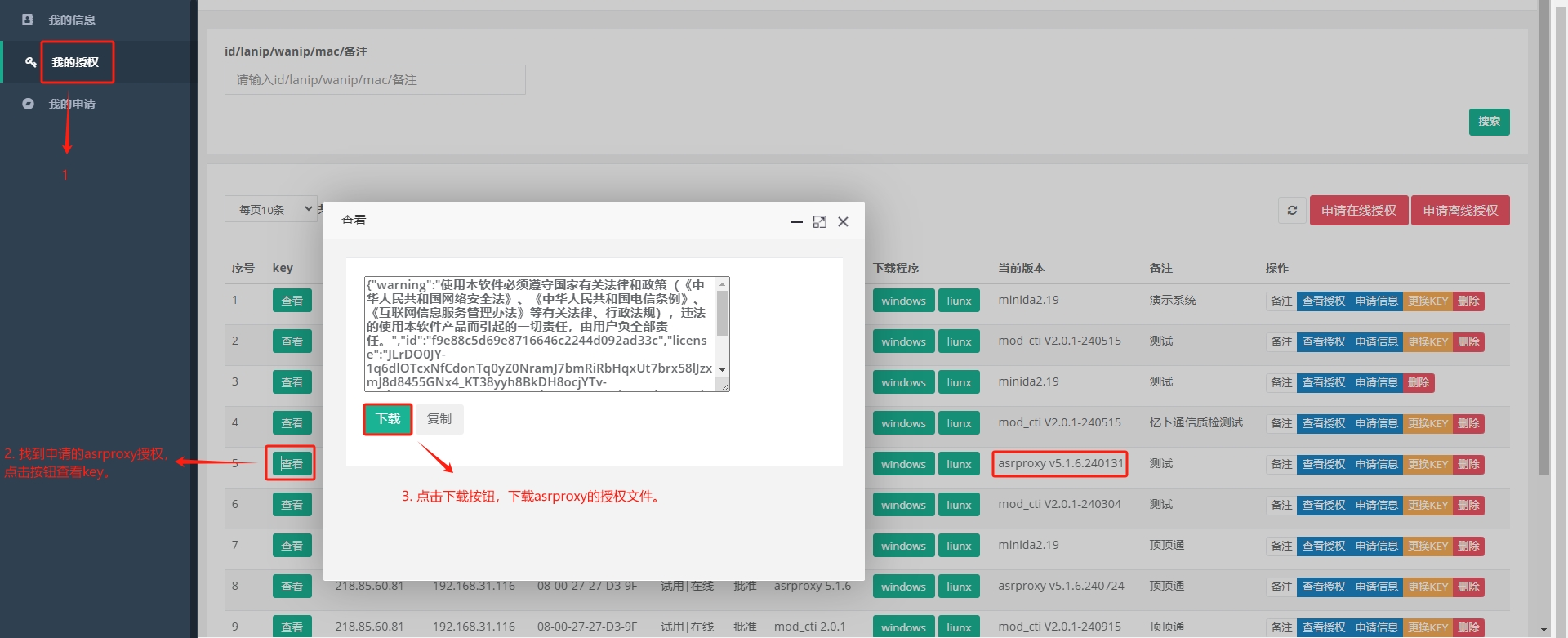This screenshot has height=638, width=1568.
Task: Click 删除 in row 3 minida2.19 测试
Action: (1419, 382)
